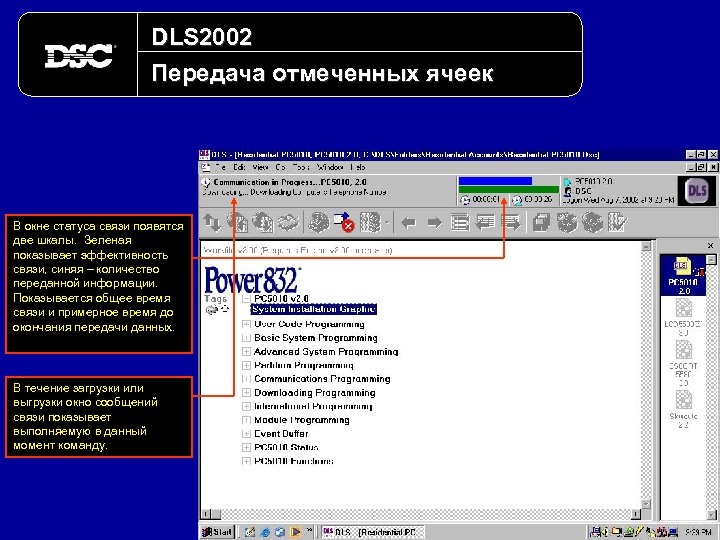Expand PC5010 Functions node

click(246, 461)
